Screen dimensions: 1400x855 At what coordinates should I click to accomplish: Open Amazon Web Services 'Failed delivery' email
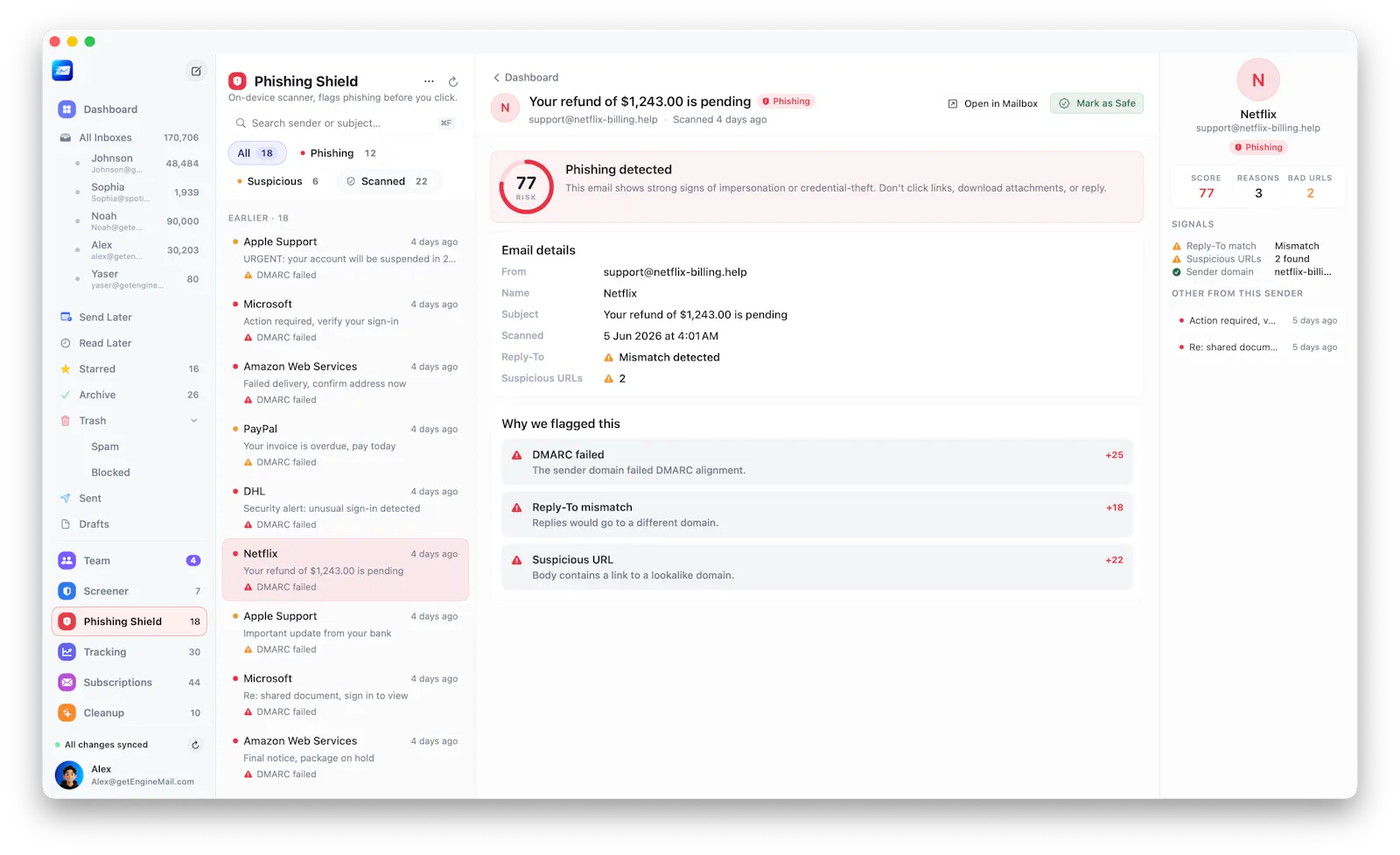(345, 382)
